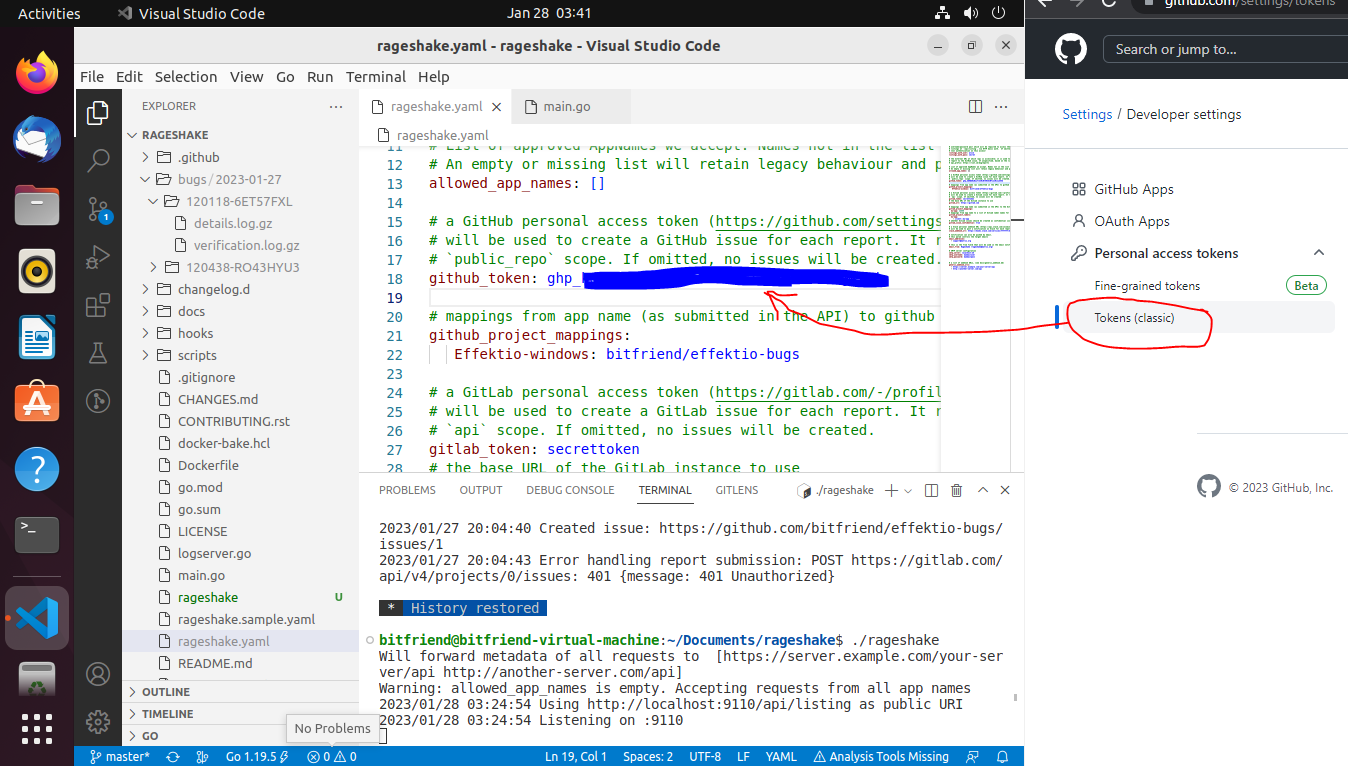
Task: Click the Settings breadcrumb link
Action: (x=1087, y=113)
